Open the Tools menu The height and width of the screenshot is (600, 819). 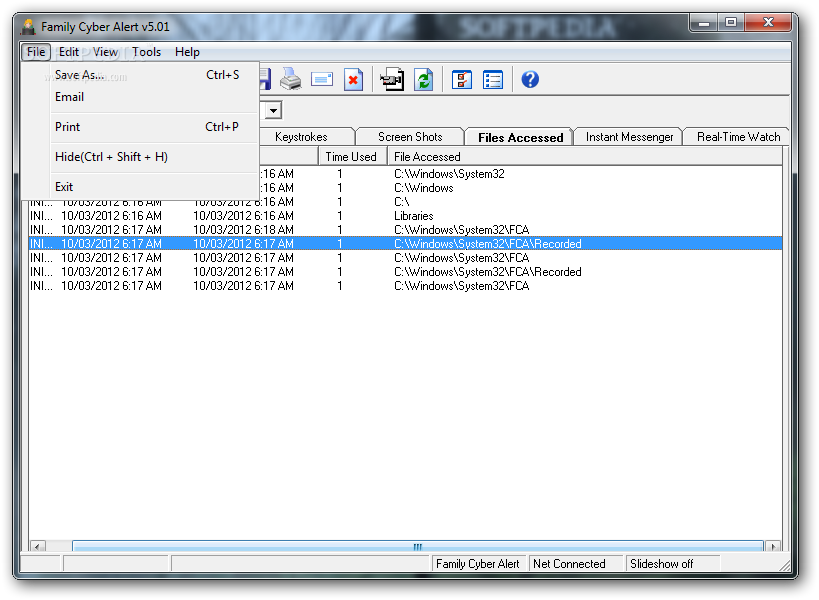tap(146, 52)
